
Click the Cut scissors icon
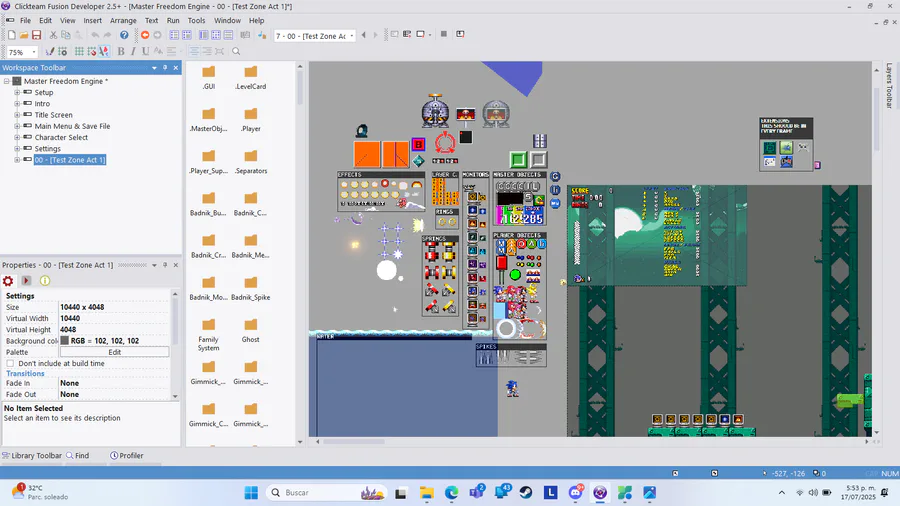(53, 36)
